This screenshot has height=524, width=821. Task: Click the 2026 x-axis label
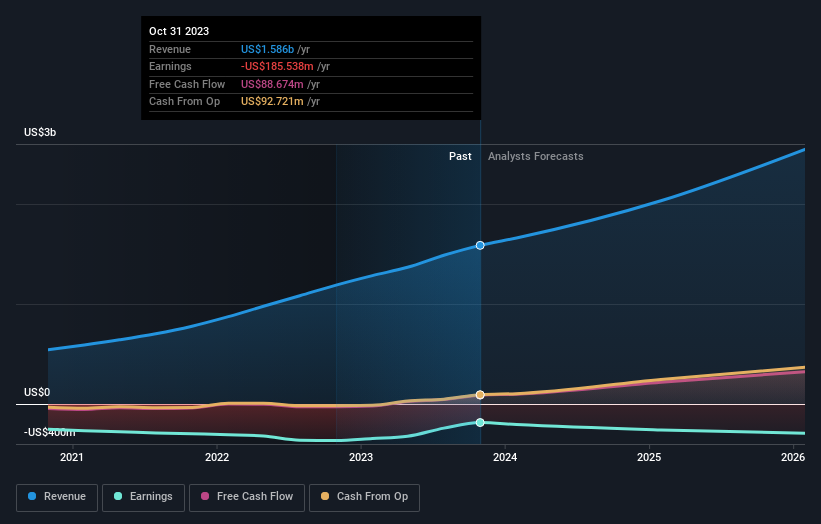[x=793, y=458]
